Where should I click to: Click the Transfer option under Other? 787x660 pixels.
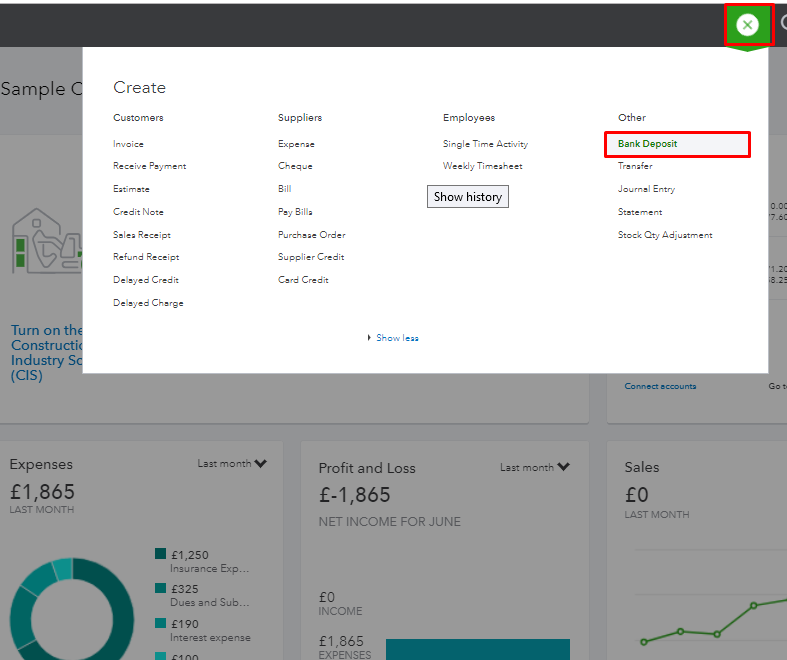click(x=635, y=166)
